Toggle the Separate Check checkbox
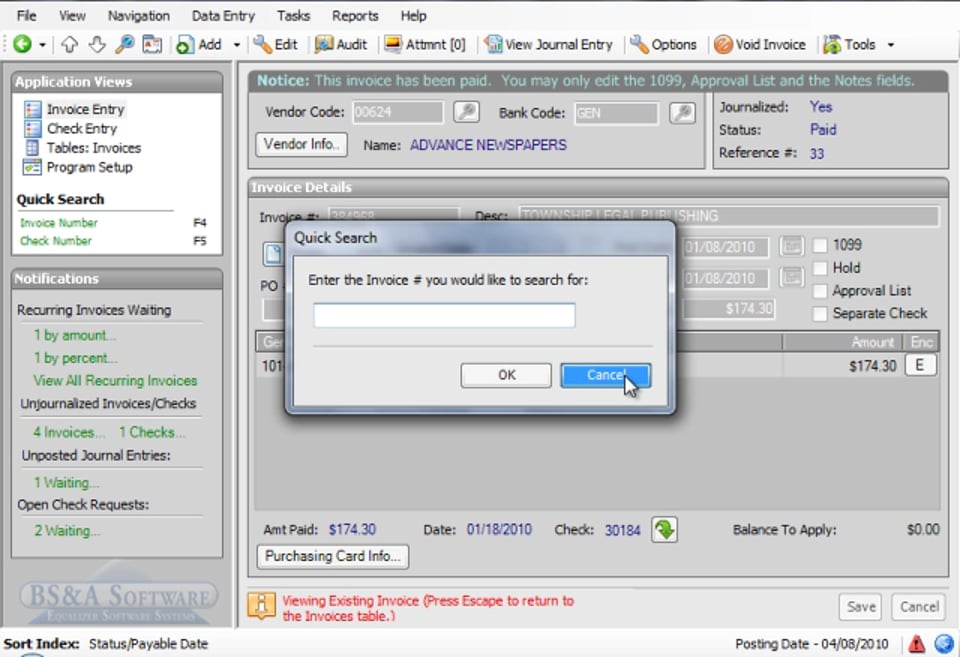This screenshot has height=657, width=960. tap(820, 313)
